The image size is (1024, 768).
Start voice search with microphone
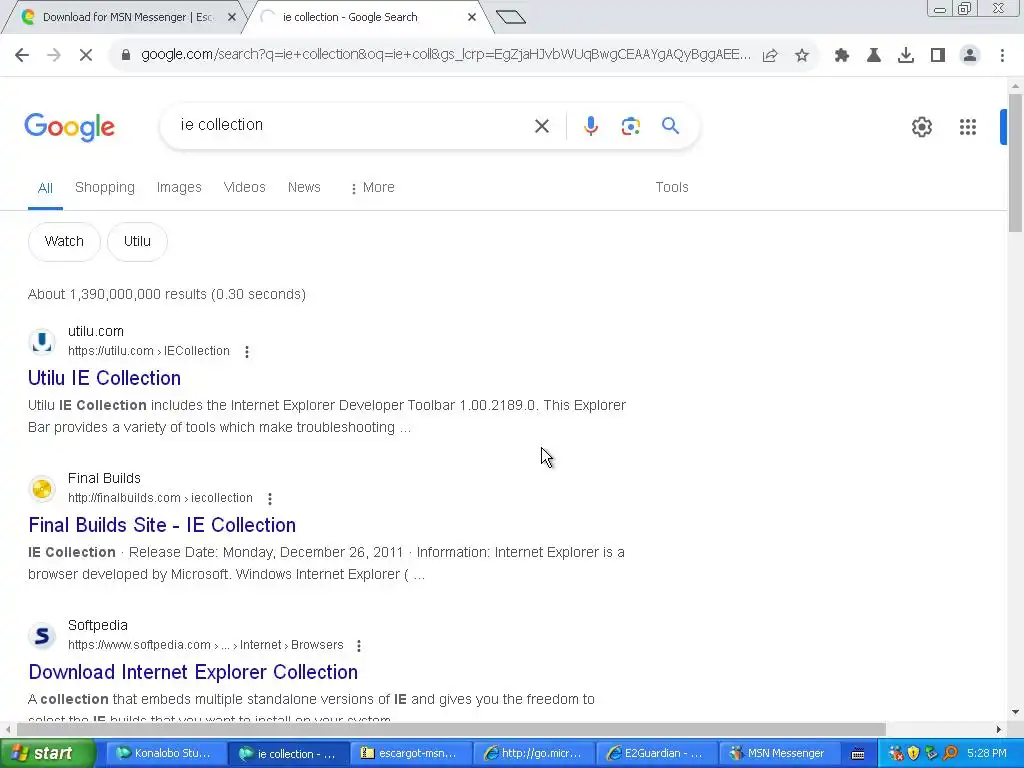click(x=590, y=126)
